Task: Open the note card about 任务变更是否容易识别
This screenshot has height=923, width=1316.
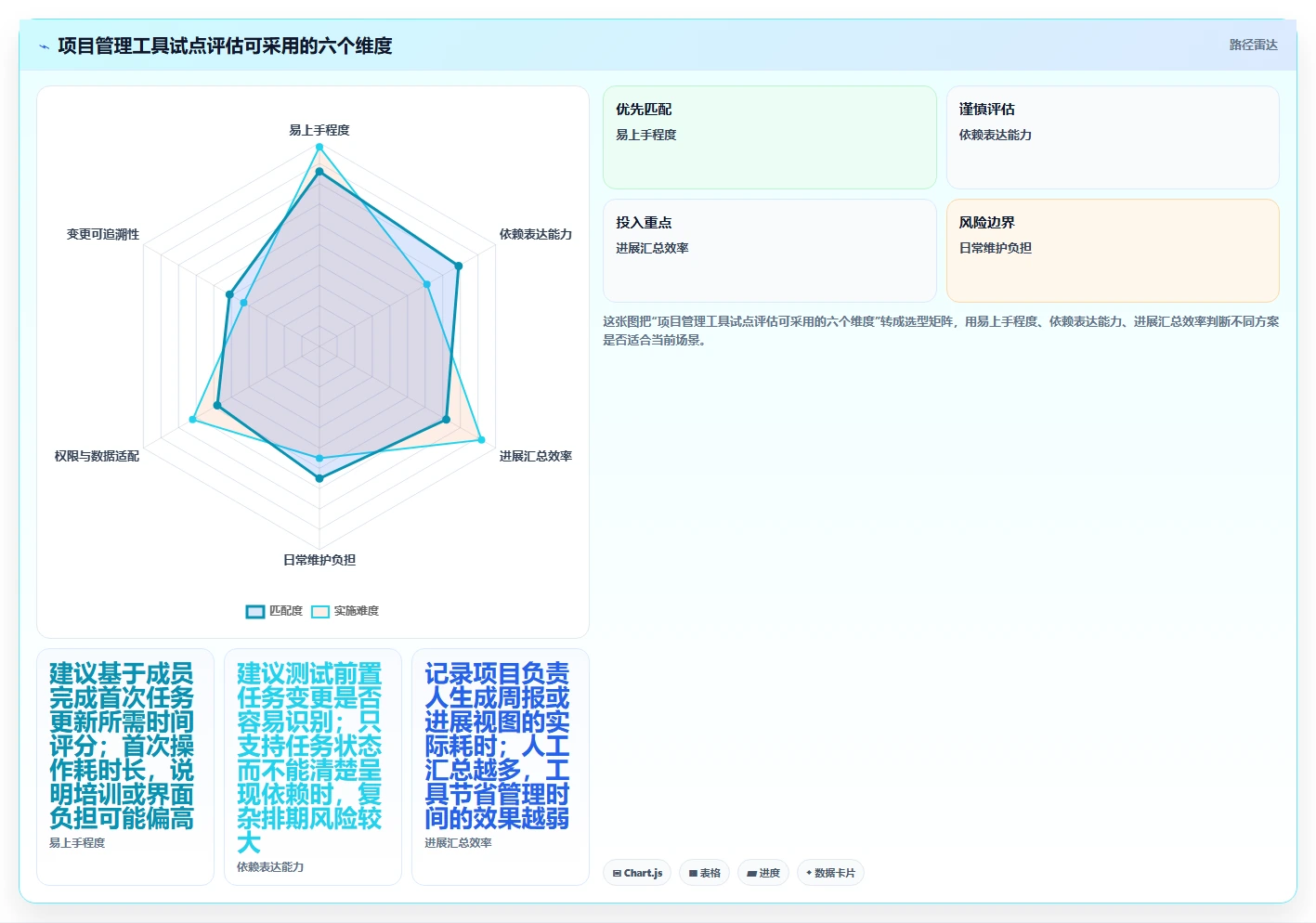Action: 313,767
